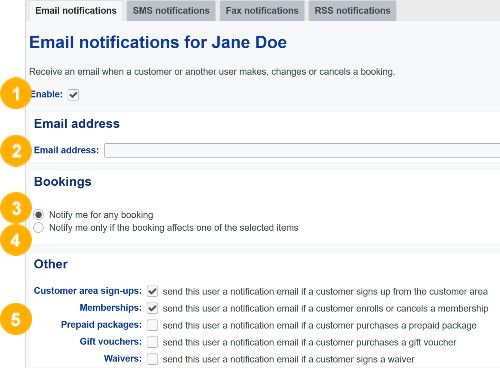Enable Gift vouchers notification checkbox
500x368 pixels.
(152, 342)
